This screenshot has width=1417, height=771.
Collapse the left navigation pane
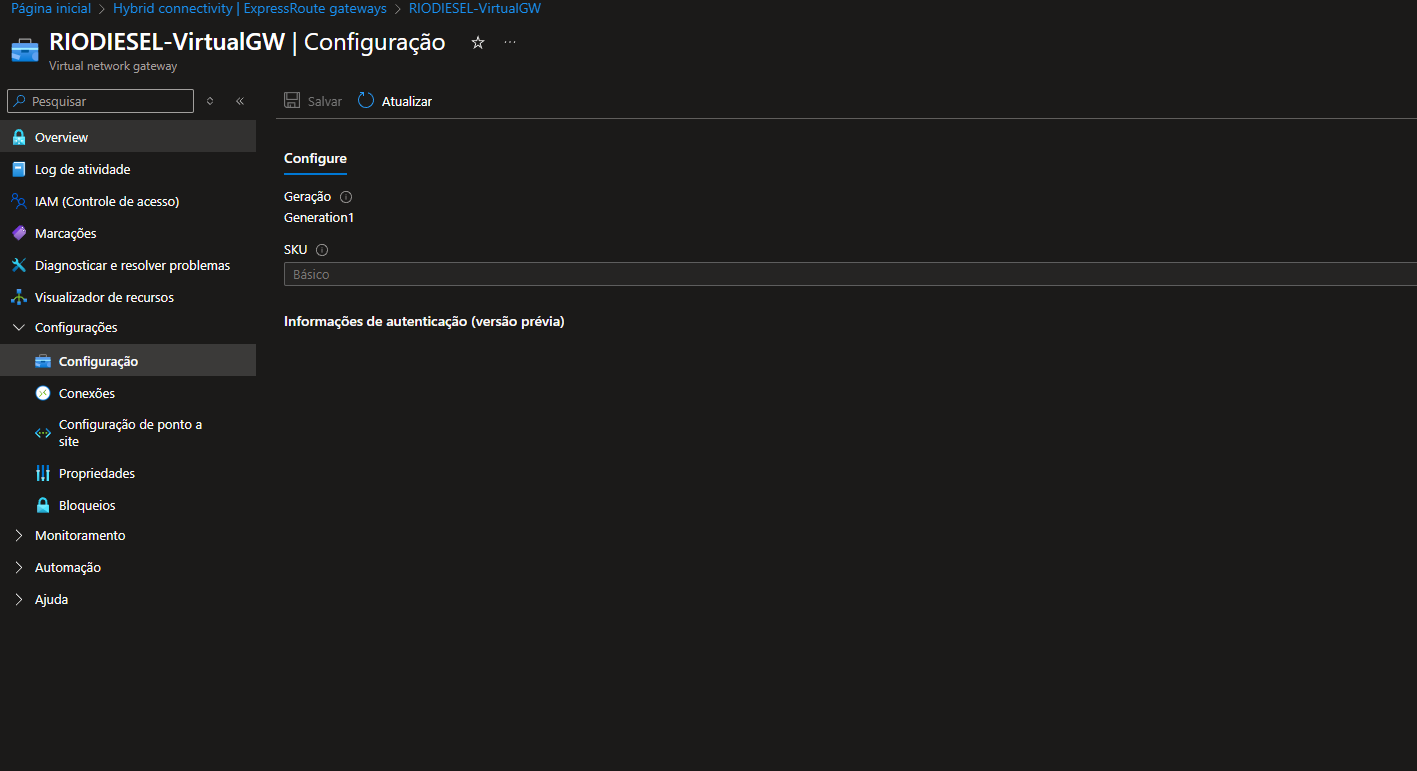tap(239, 100)
